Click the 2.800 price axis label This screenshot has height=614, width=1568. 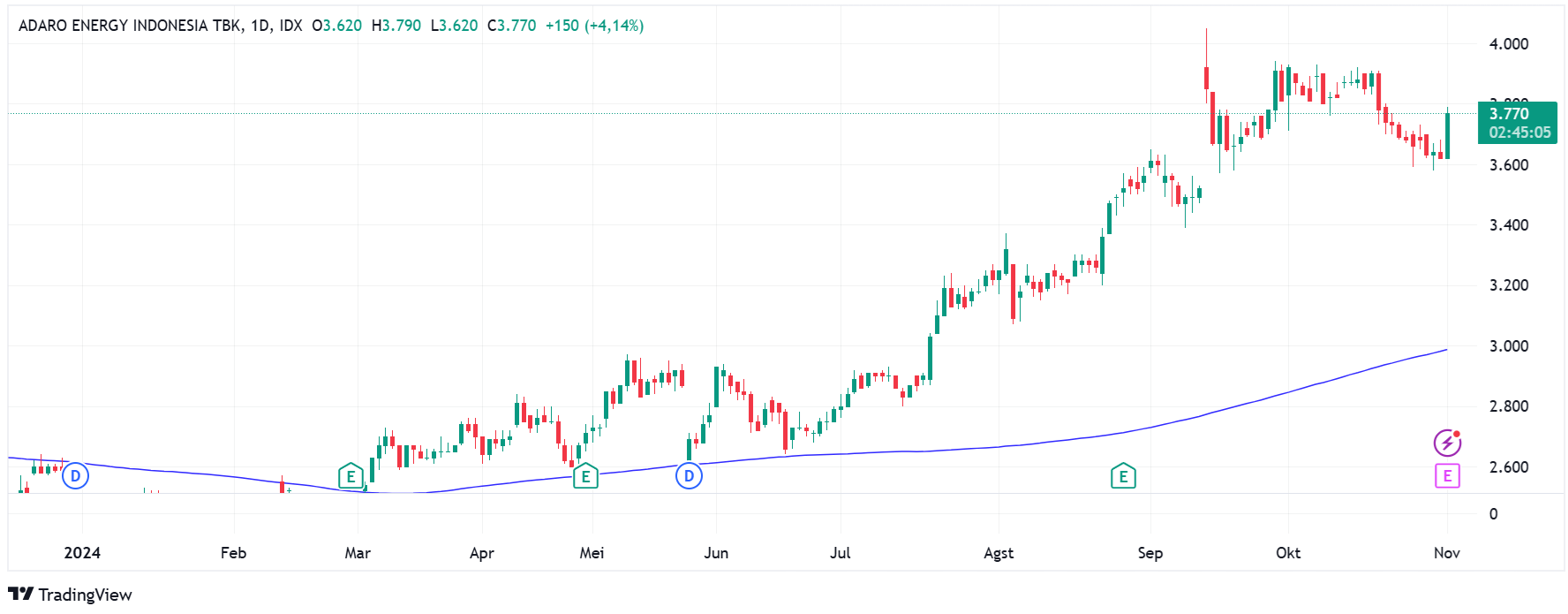point(1509,406)
